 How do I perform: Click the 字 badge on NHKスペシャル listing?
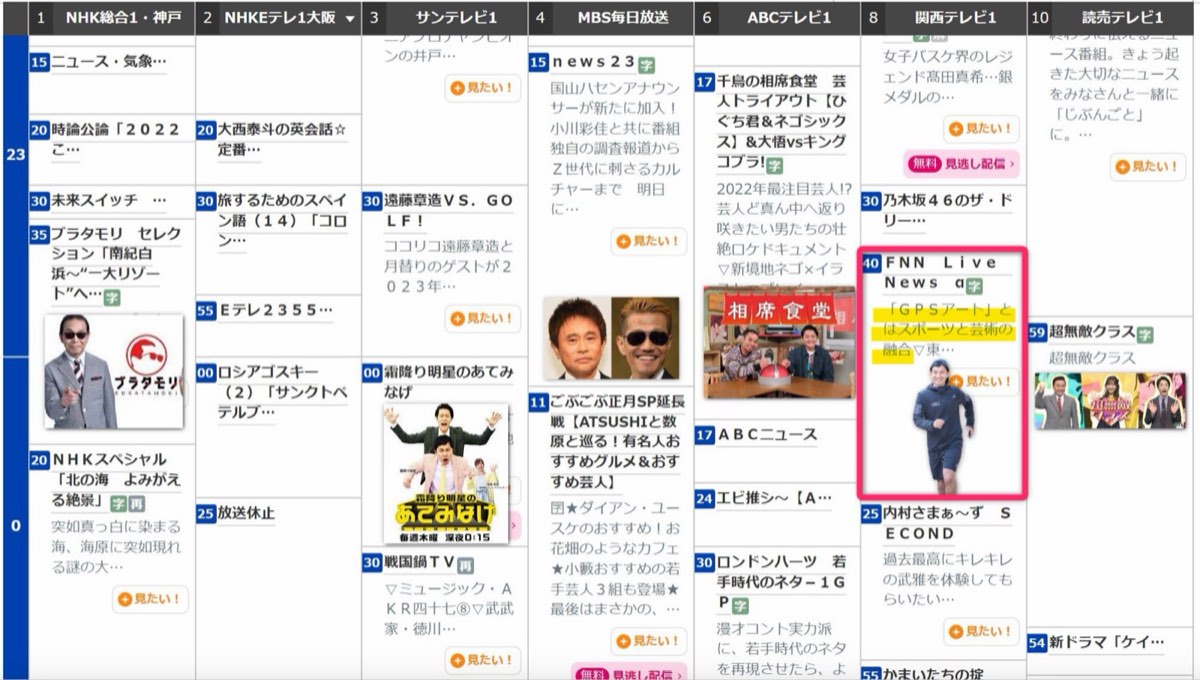pyautogui.click(x=118, y=504)
